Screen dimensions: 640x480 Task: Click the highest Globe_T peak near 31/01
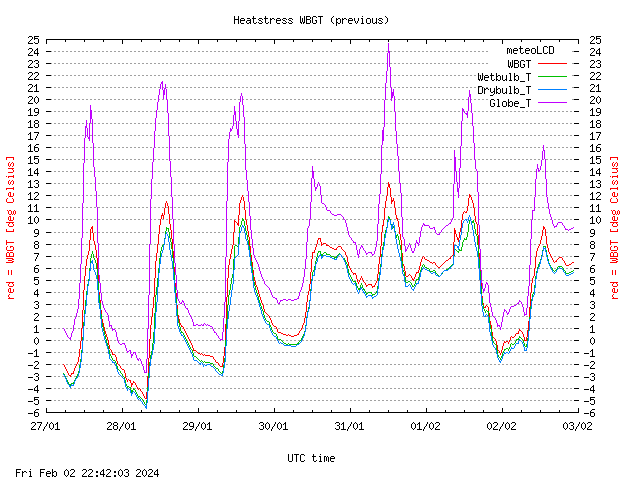click(388, 43)
